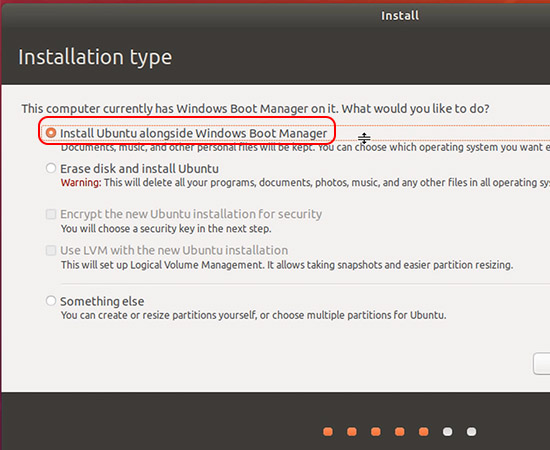This screenshot has width=550, height=450.
Task: Click the first white progress dot
Action: coord(448,432)
